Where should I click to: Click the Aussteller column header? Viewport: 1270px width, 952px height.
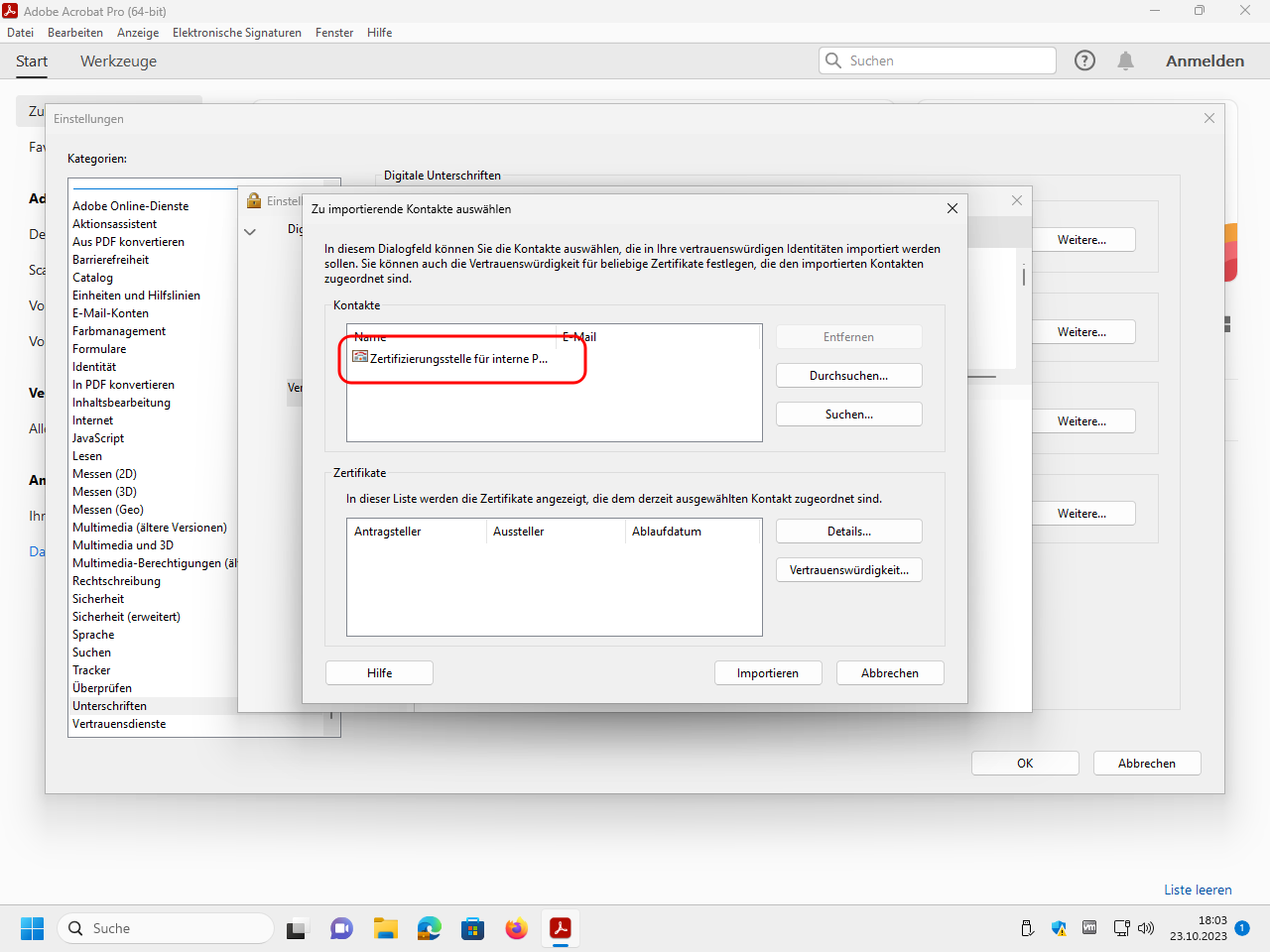[519, 532]
